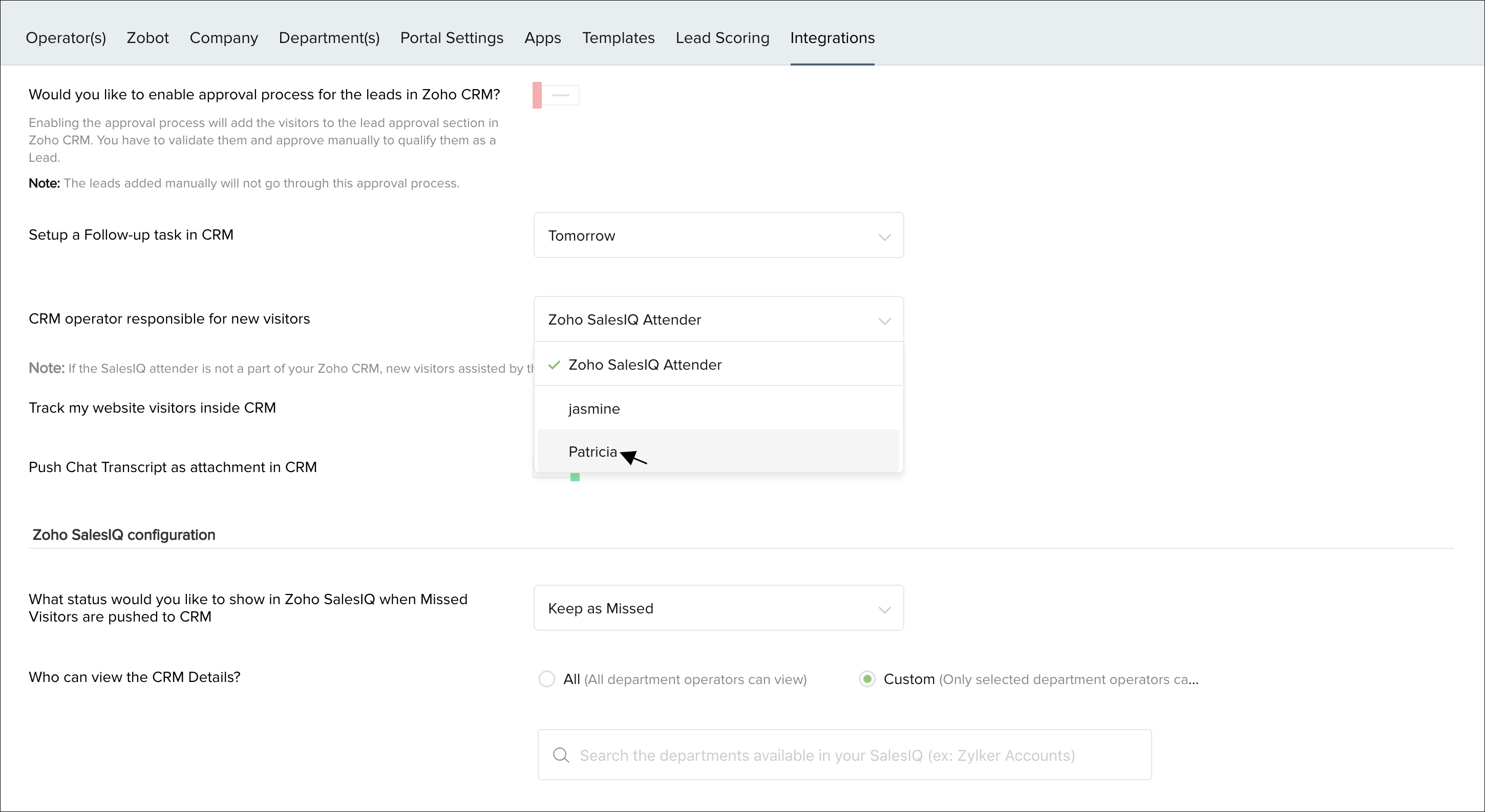The height and width of the screenshot is (812, 1485).
Task: Click the 'Track my website visitors inside CRM' label
Action: click(x=152, y=408)
